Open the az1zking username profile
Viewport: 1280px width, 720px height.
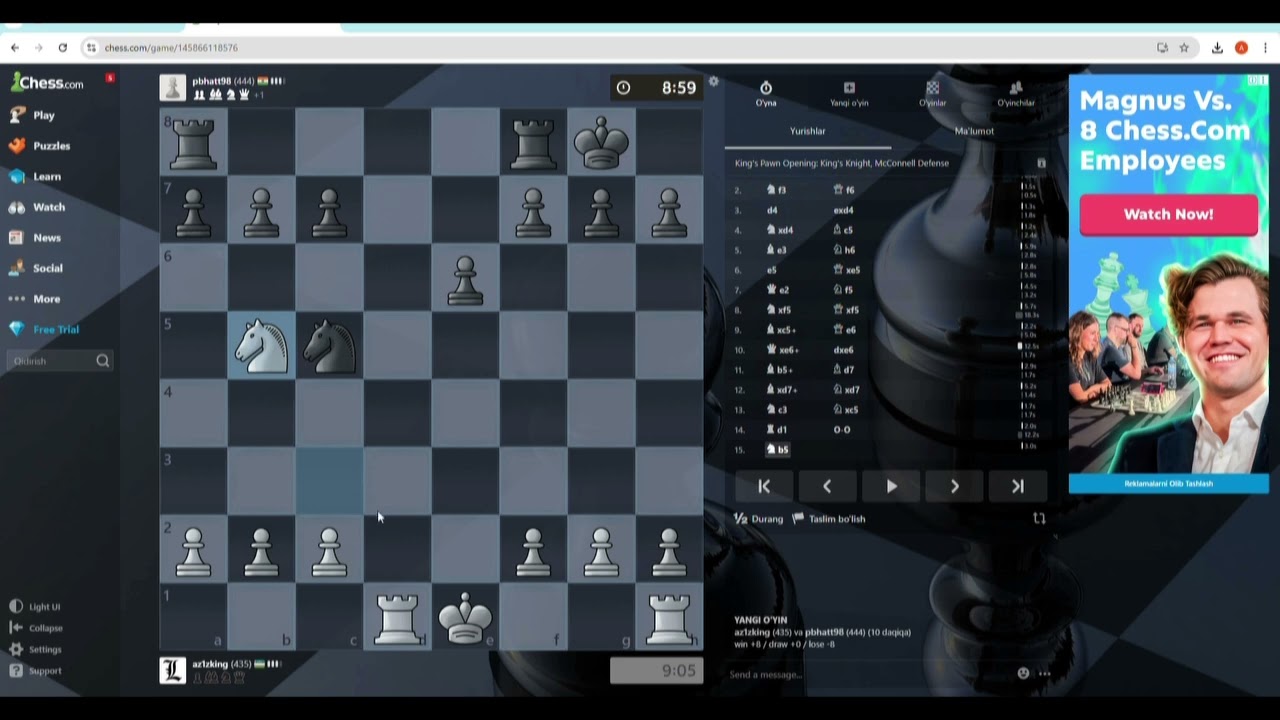pos(210,664)
